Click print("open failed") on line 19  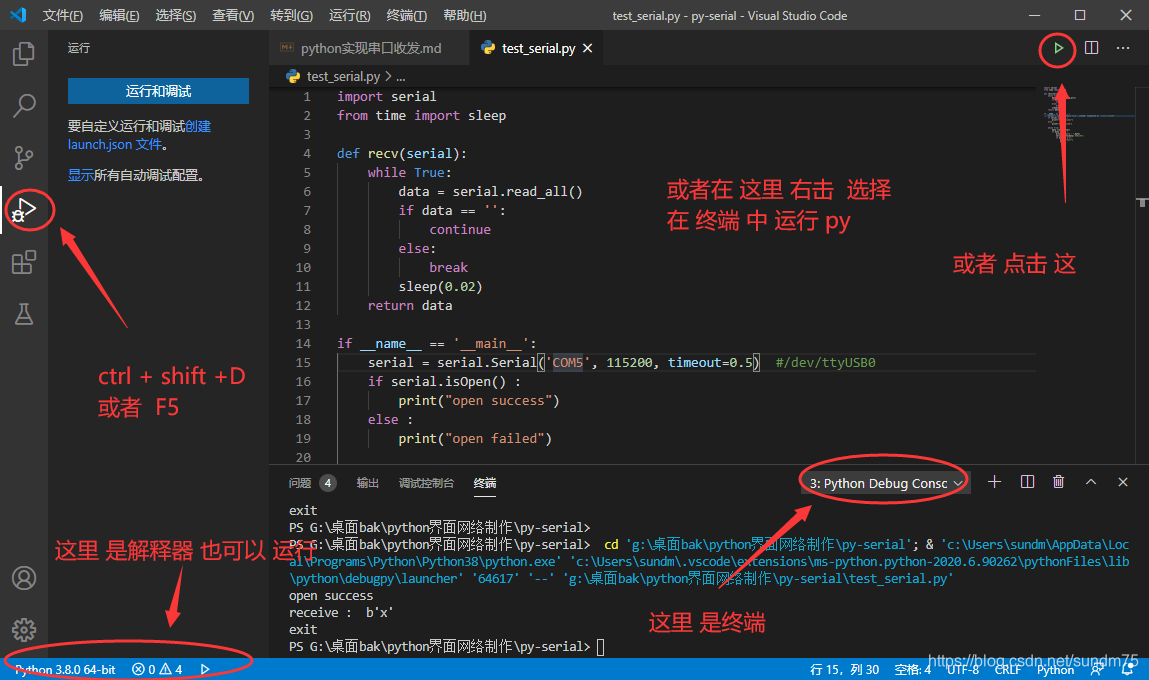[x=475, y=438]
